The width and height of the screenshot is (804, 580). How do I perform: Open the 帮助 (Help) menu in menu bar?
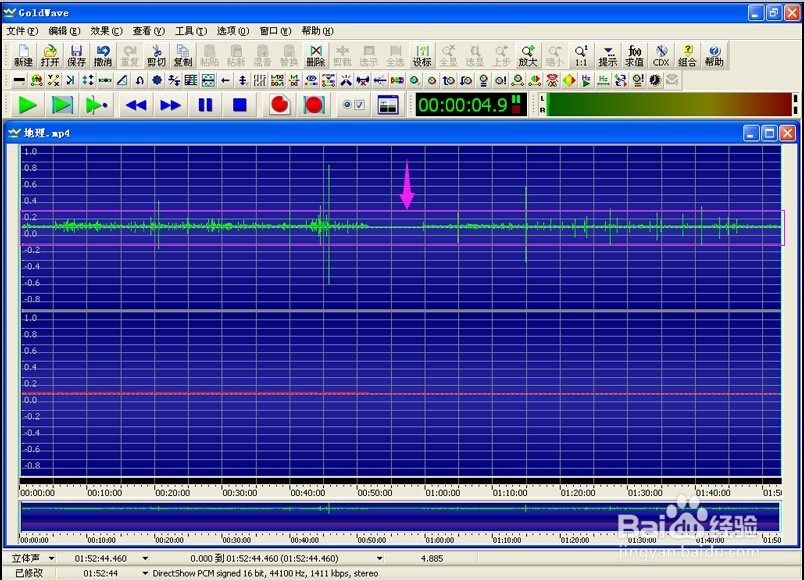317,31
